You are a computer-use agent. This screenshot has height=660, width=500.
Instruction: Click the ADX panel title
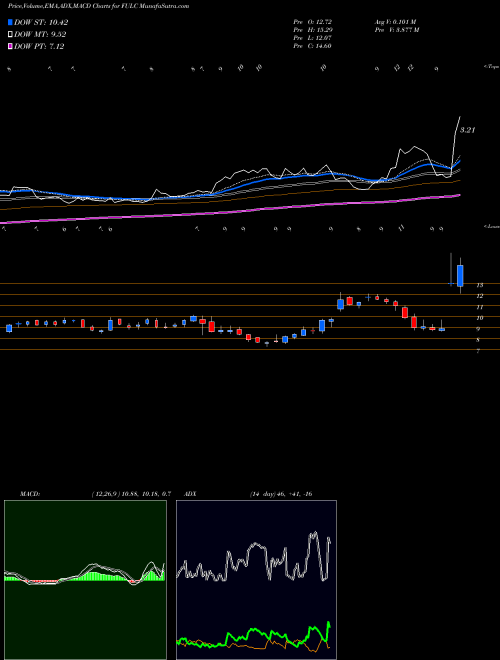coord(191,494)
